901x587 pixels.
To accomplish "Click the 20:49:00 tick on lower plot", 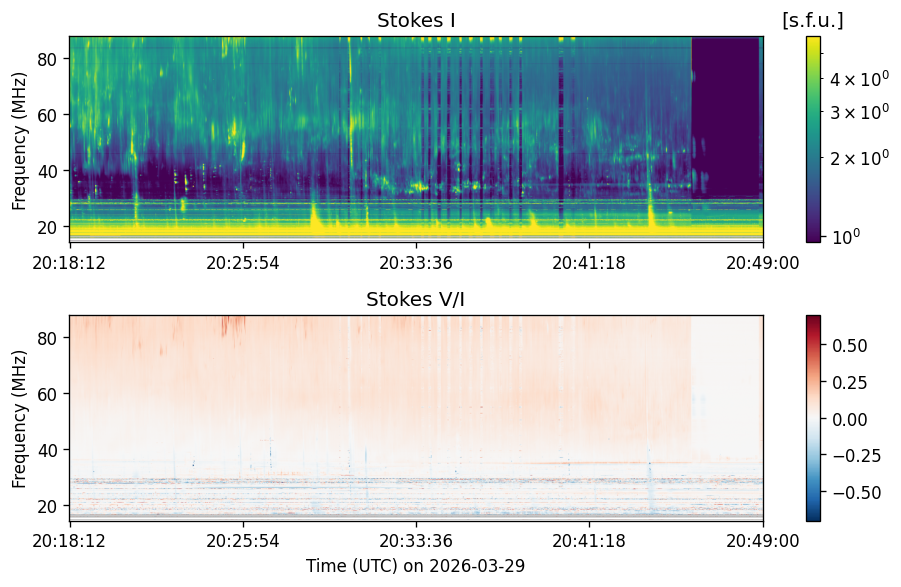I will (763, 541).
